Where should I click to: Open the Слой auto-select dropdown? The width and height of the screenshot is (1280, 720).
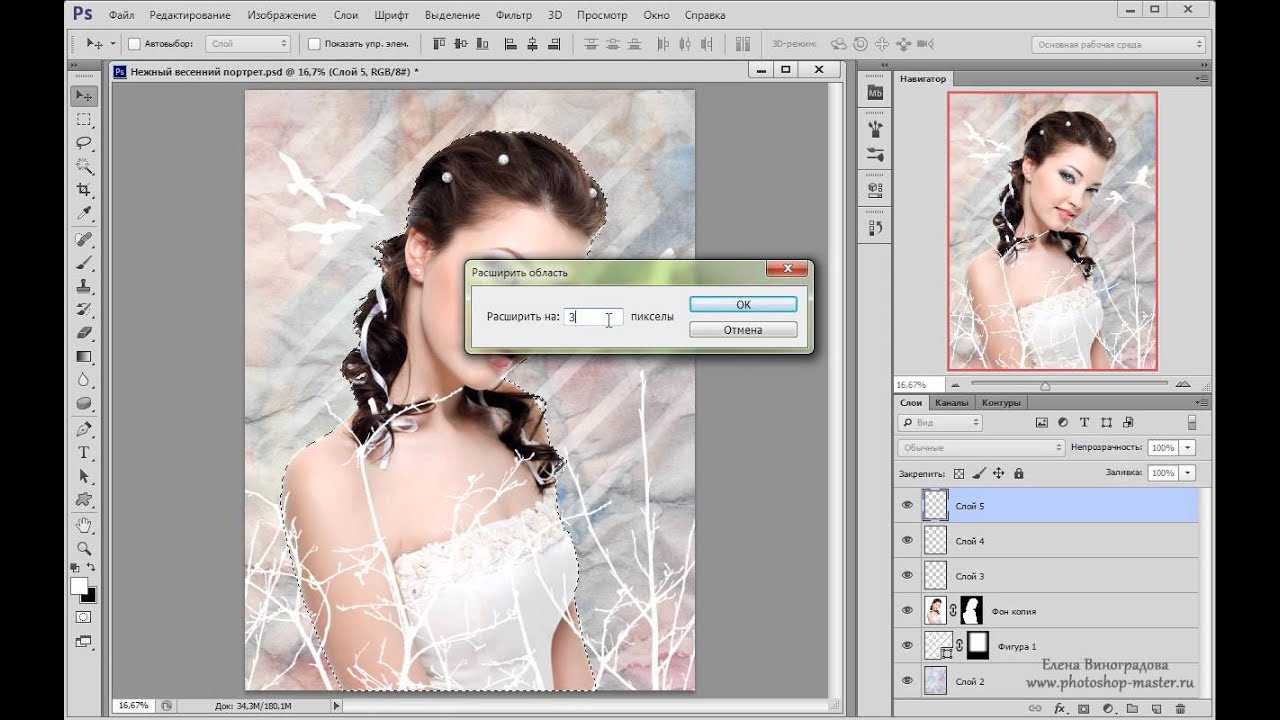(x=248, y=44)
